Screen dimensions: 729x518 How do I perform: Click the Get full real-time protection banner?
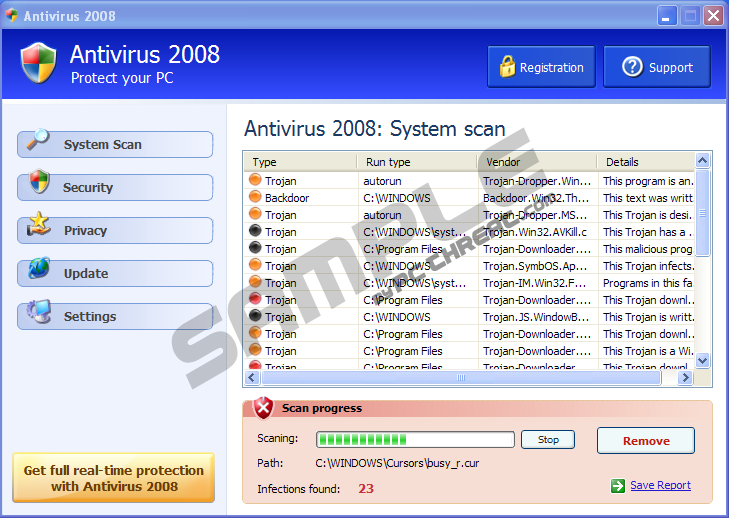point(113,478)
